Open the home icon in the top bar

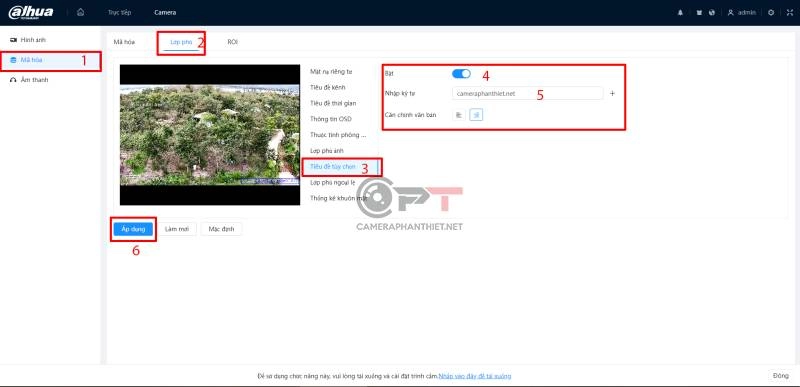80,12
